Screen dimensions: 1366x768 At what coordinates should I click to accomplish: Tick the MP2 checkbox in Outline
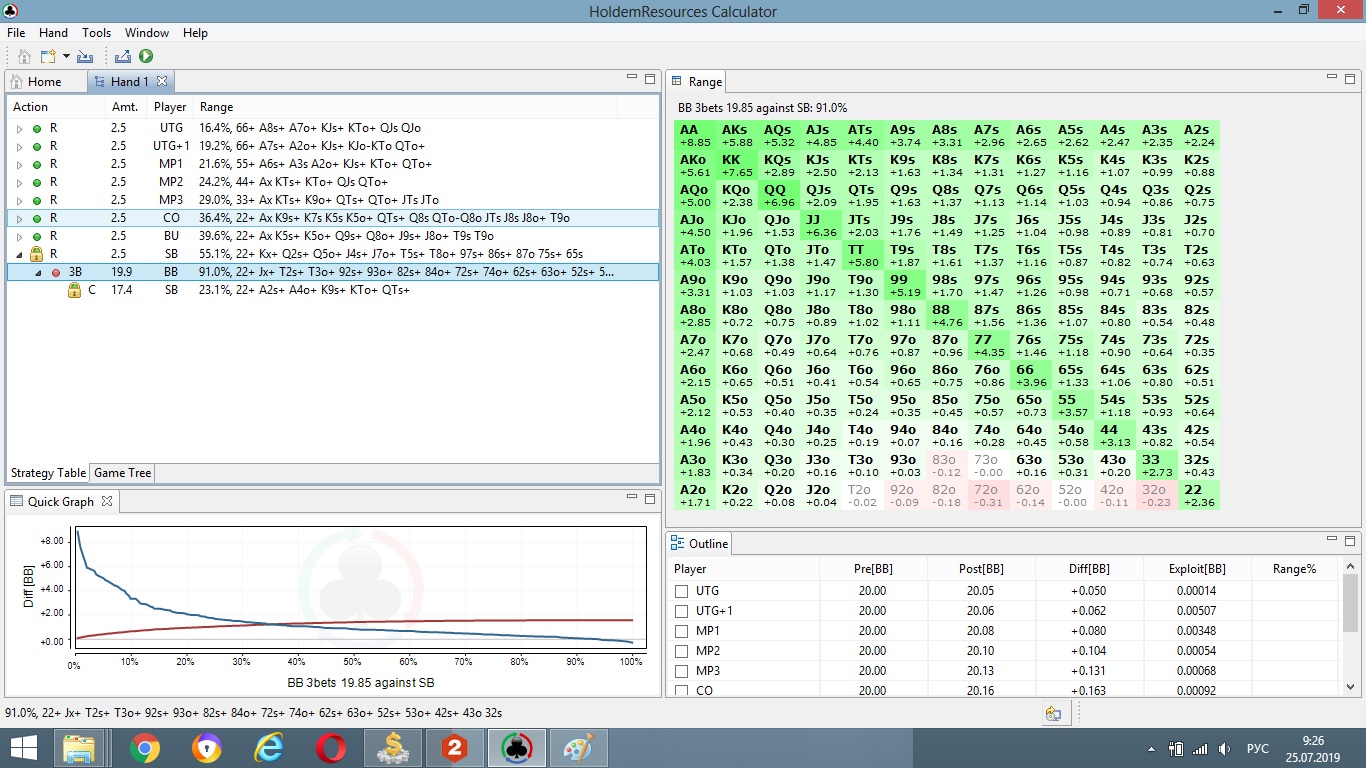pos(682,651)
